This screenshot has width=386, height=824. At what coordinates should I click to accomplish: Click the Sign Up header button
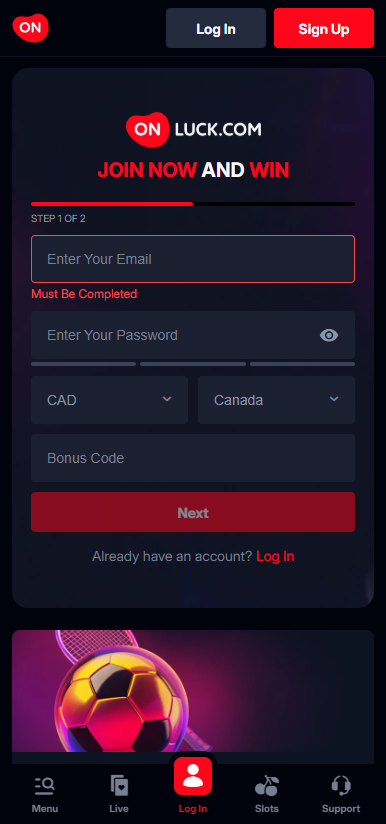tap(324, 28)
